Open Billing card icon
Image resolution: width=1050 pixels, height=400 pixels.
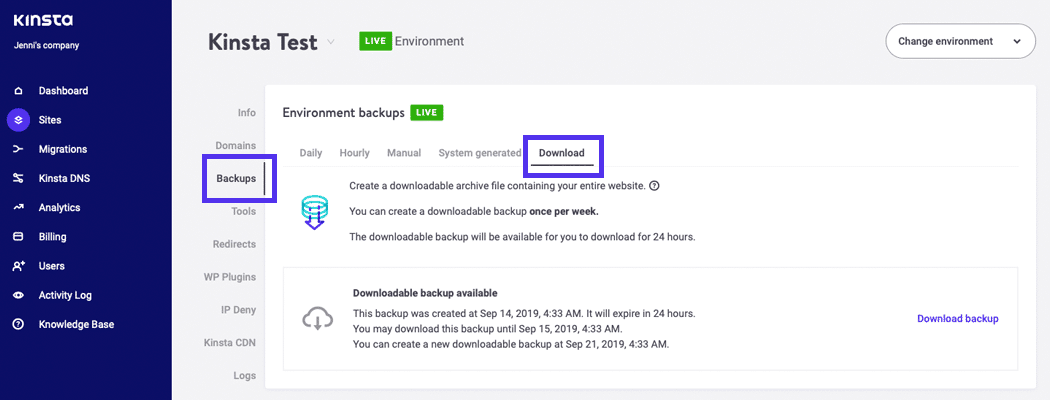(18, 237)
